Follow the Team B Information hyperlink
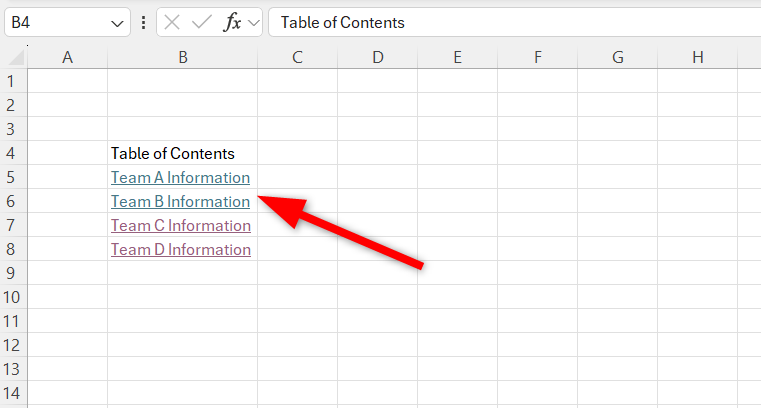 coord(180,202)
